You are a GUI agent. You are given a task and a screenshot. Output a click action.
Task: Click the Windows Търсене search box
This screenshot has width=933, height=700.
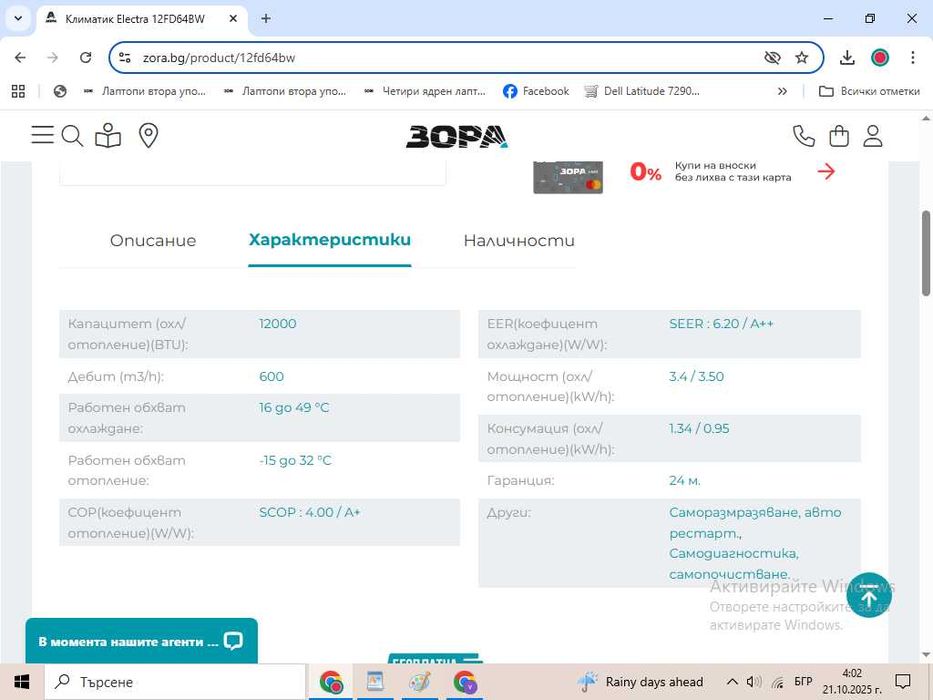(176, 682)
